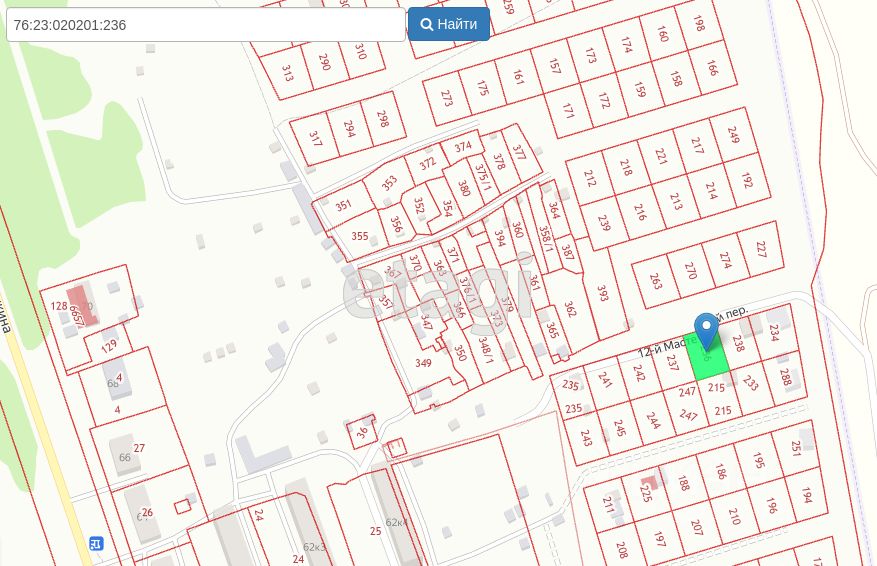
Task: Select parcel labeled 242
Action: (x=640, y=373)
